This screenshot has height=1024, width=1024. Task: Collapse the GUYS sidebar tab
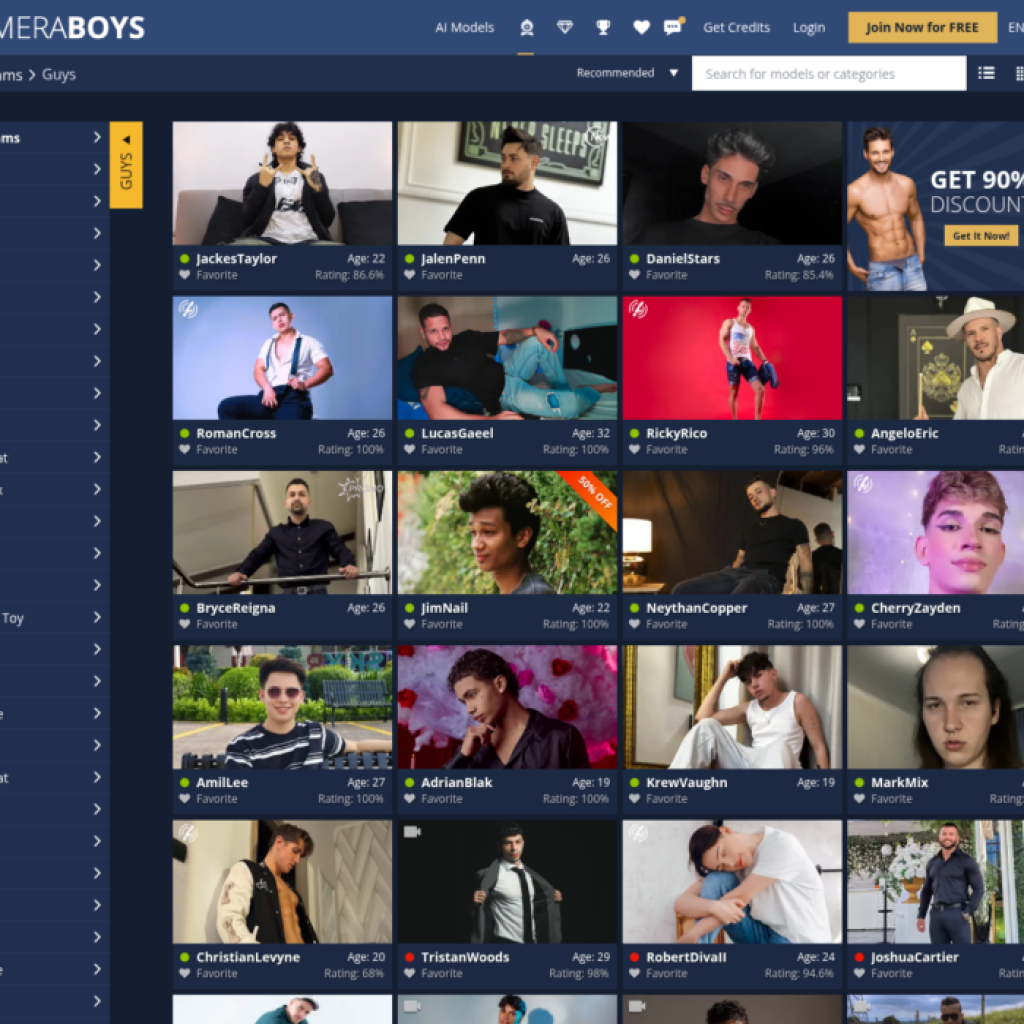coord(126,164)
